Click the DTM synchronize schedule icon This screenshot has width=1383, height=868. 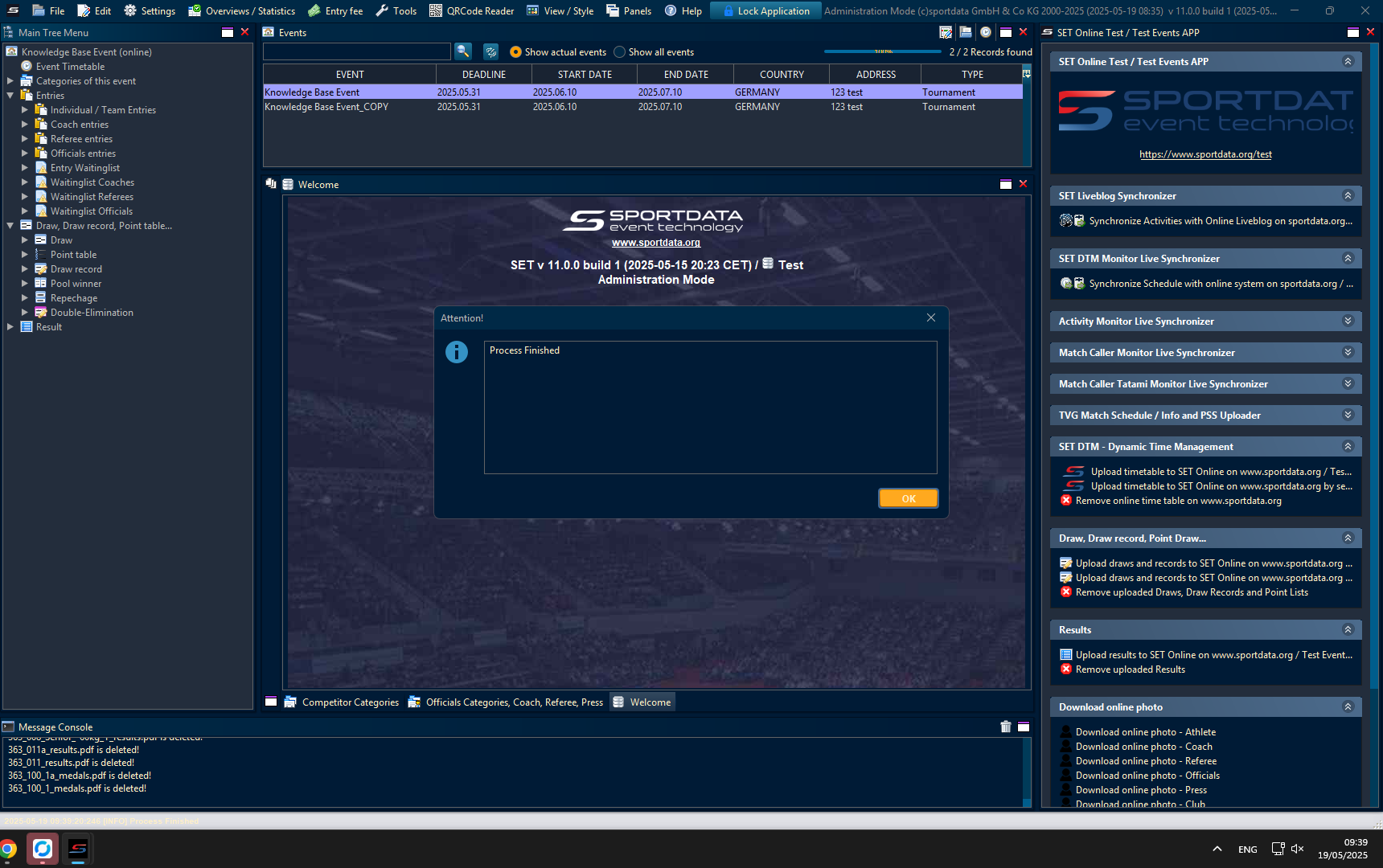[x=1072, y=283]
